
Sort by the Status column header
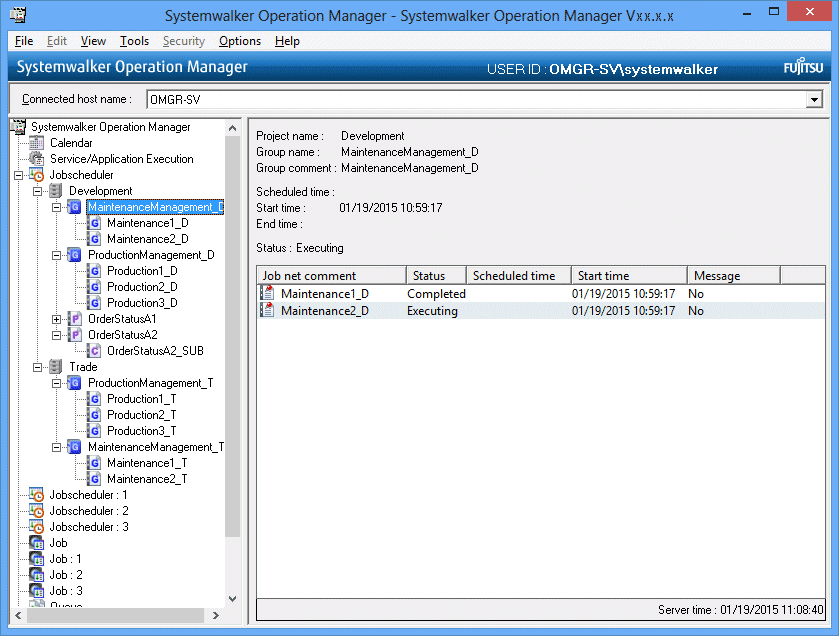[435, 275]
